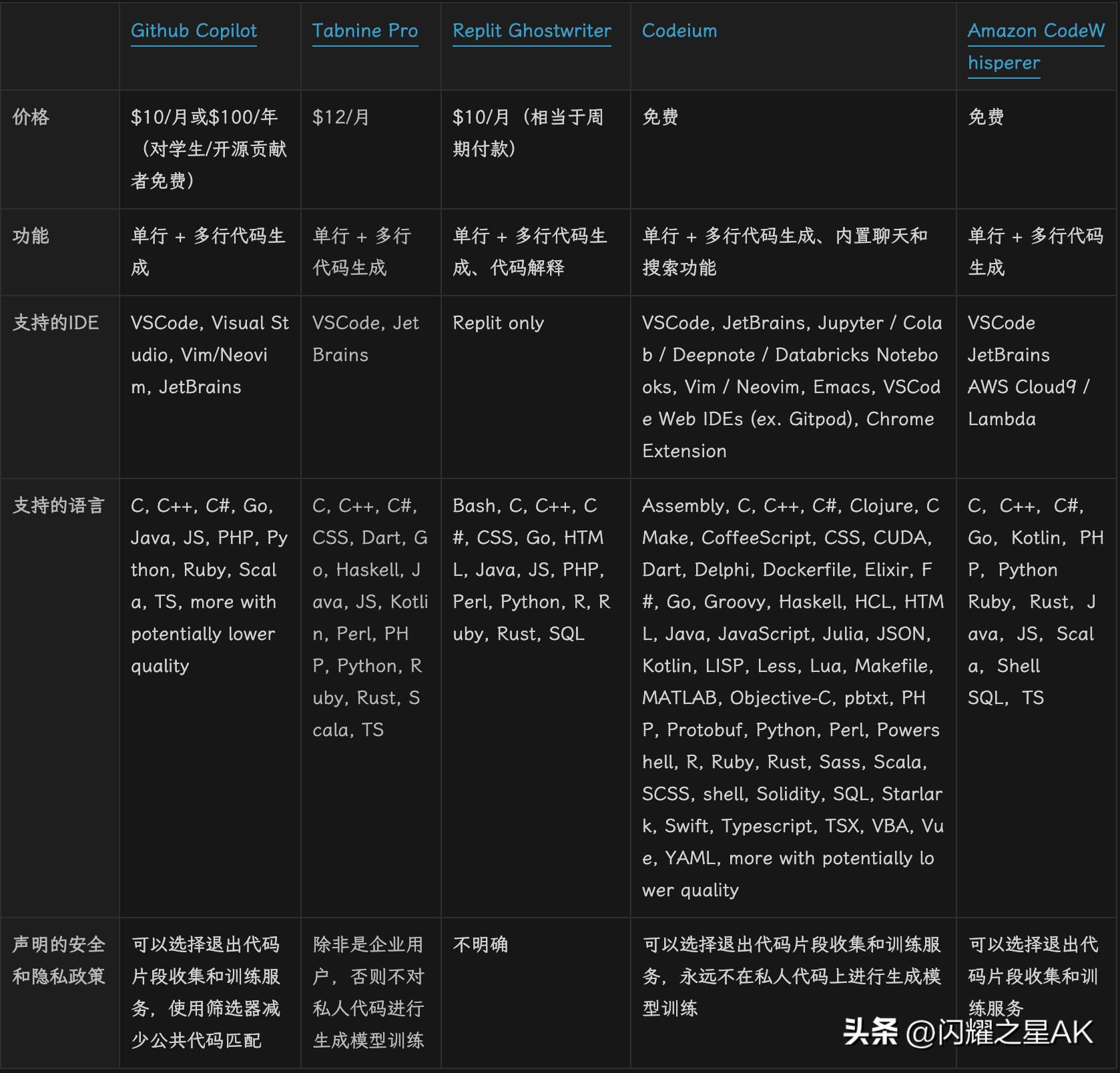Open the Github Copilot link
The height and width of the screenshot is (1073, 1120).
point(194,31)
